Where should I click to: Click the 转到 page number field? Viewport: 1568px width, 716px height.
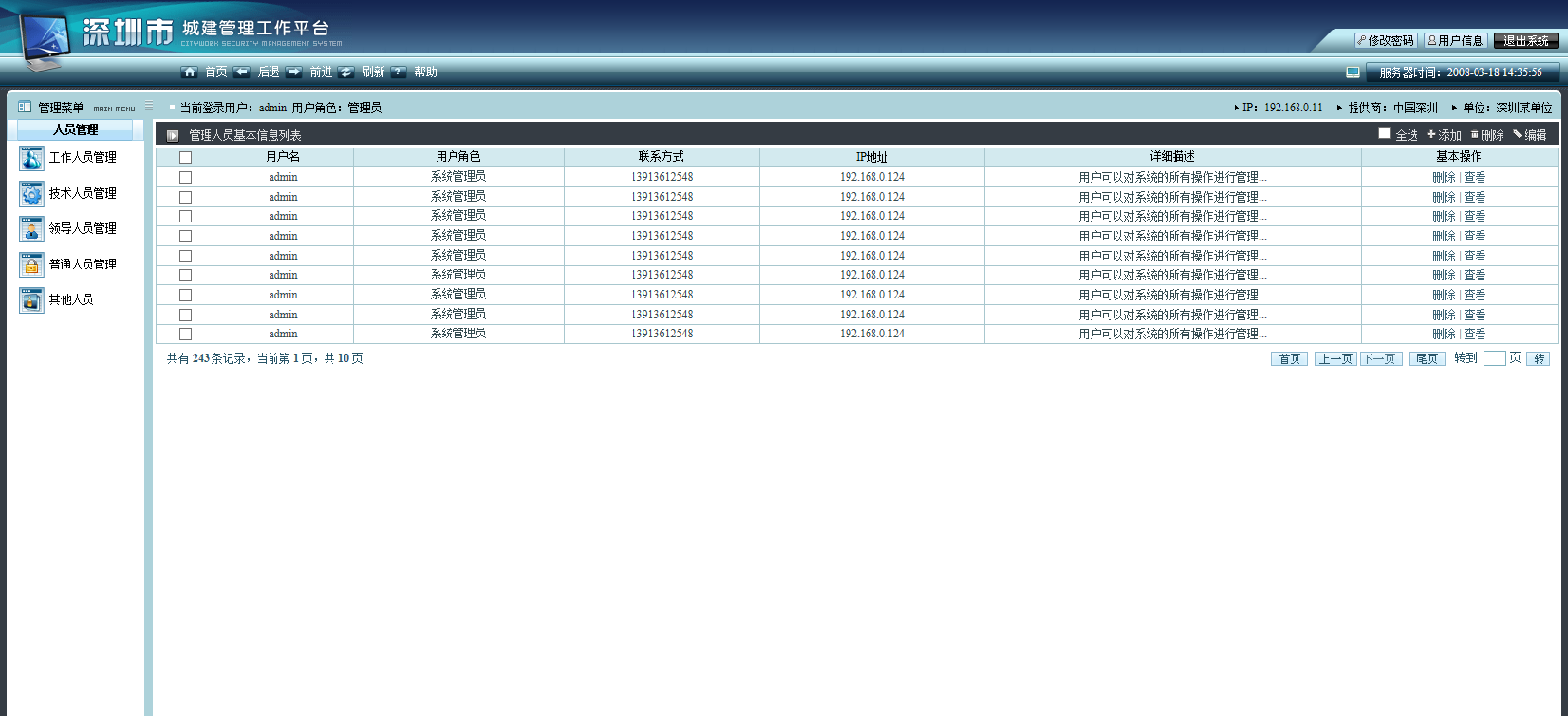(1494, 358)
